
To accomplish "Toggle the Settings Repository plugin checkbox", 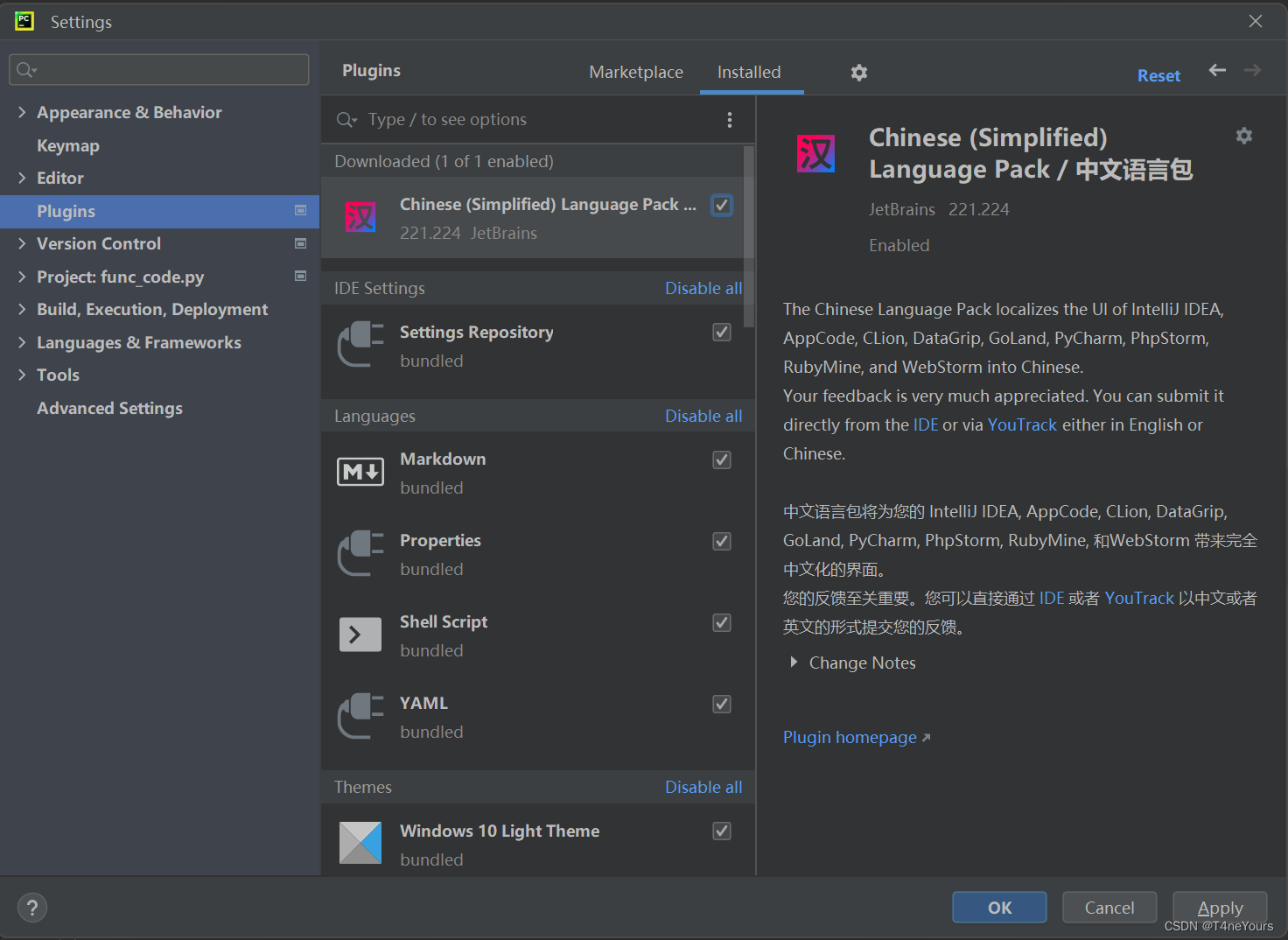I will (x=722, y=332).
